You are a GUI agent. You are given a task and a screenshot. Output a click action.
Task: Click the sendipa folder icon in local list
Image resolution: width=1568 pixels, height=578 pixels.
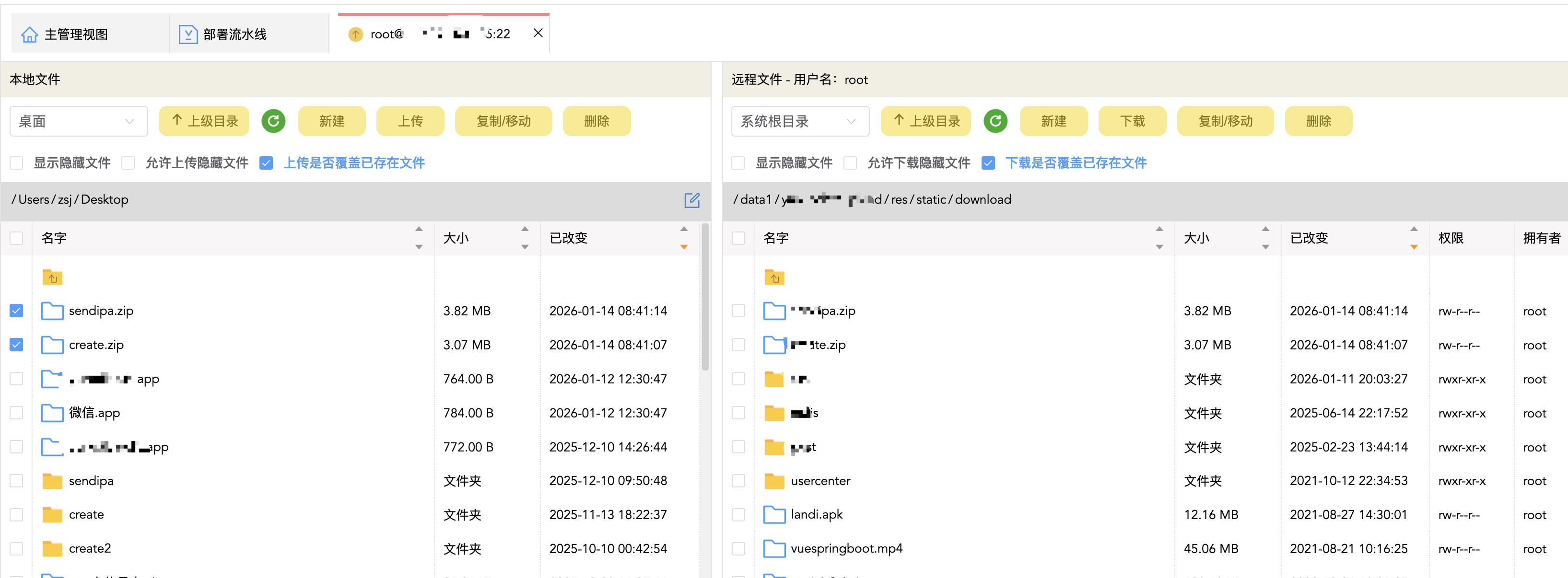click(52, 481)
